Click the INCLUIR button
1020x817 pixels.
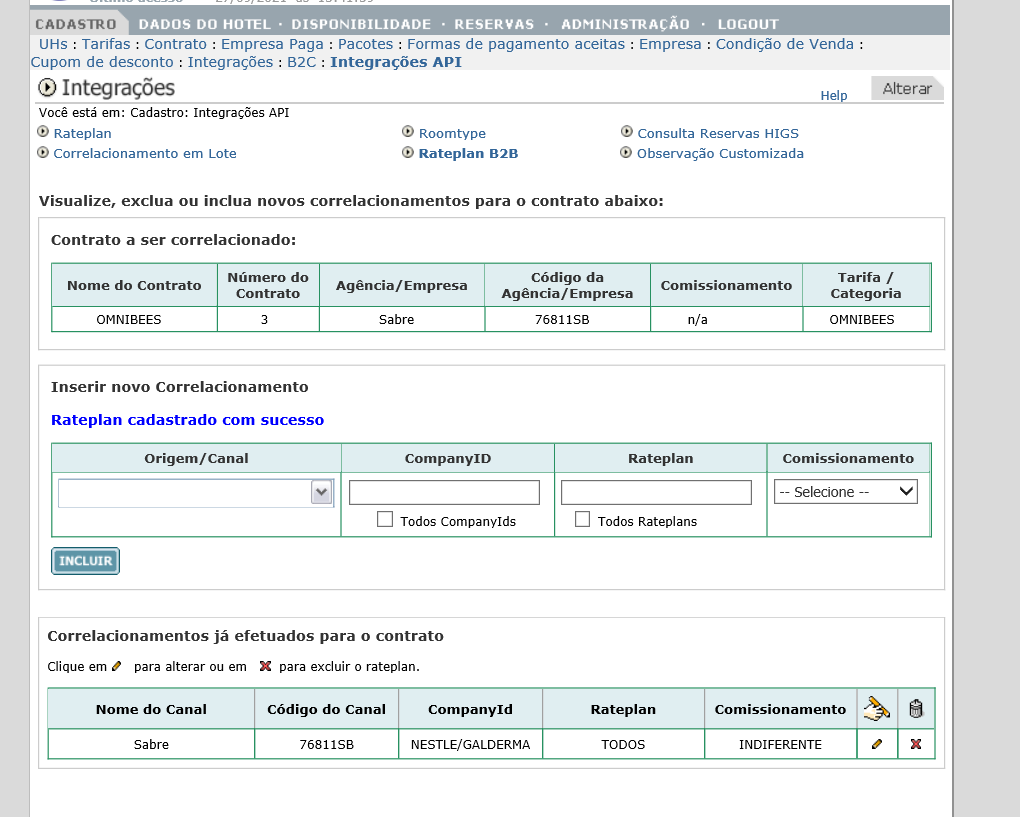85,561
